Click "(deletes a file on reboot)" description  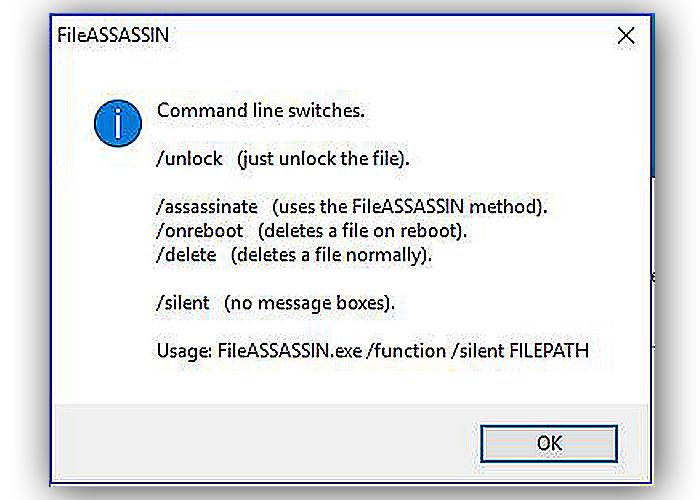click(362, 231)
